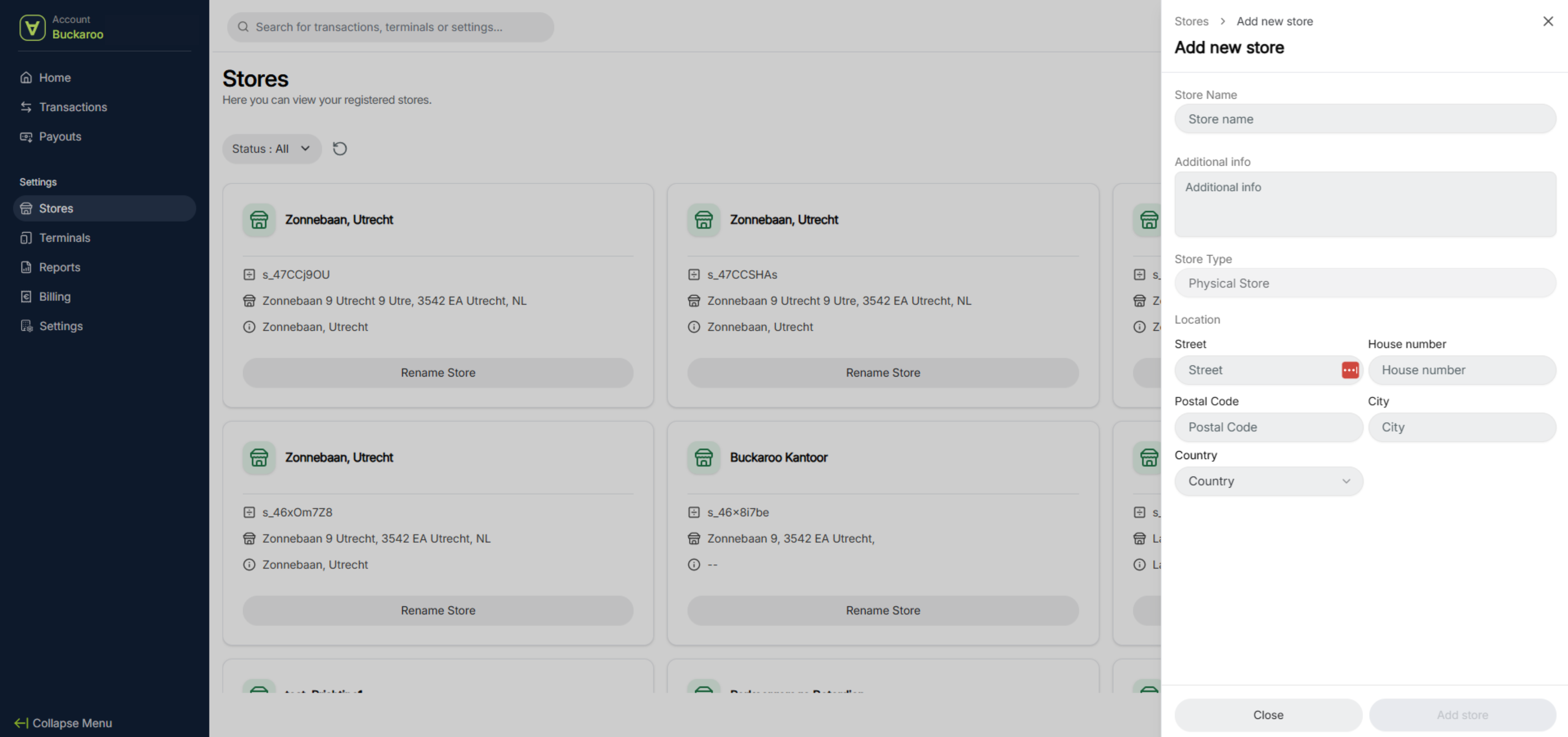Click the address icon in Buckaroo Kantoor card
The image size is (1568, 737).
[694, 539]
